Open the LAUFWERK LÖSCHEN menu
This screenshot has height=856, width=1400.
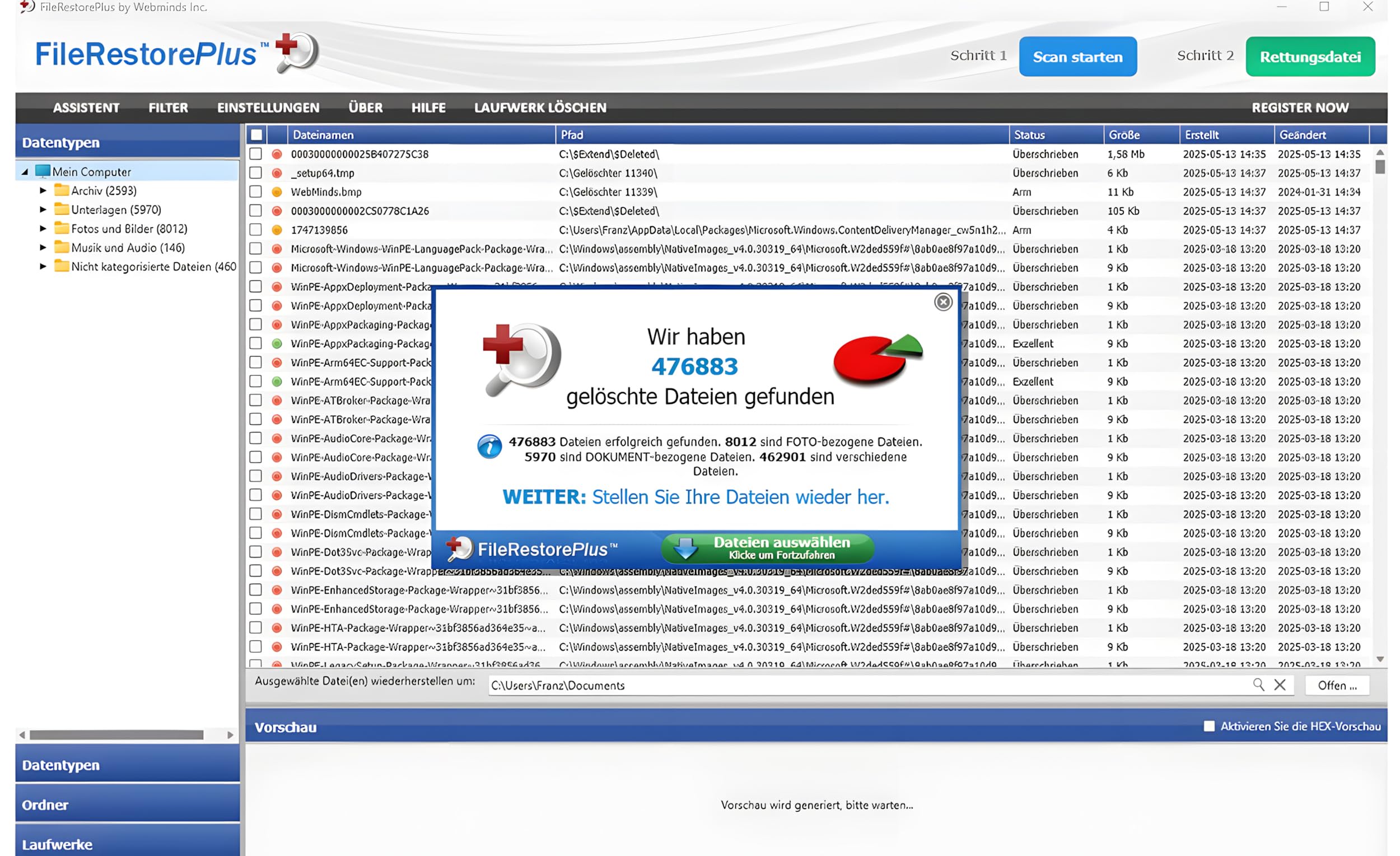click(x=540, y=108)
